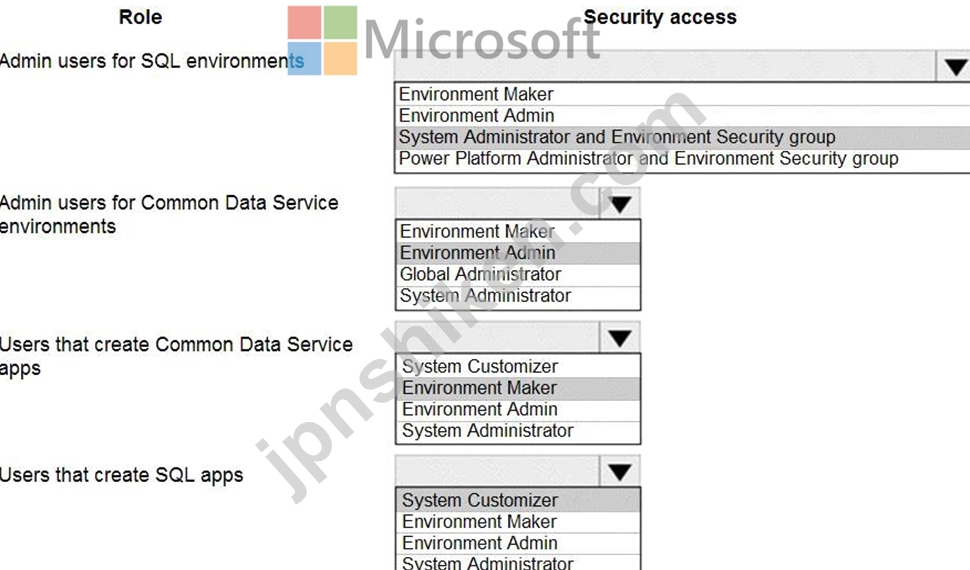This screenshot has width=970, height=570.
Task: Open dropdown arrow for Common Data Service apps
Action: pyautogui.click(x=620, y=337)
